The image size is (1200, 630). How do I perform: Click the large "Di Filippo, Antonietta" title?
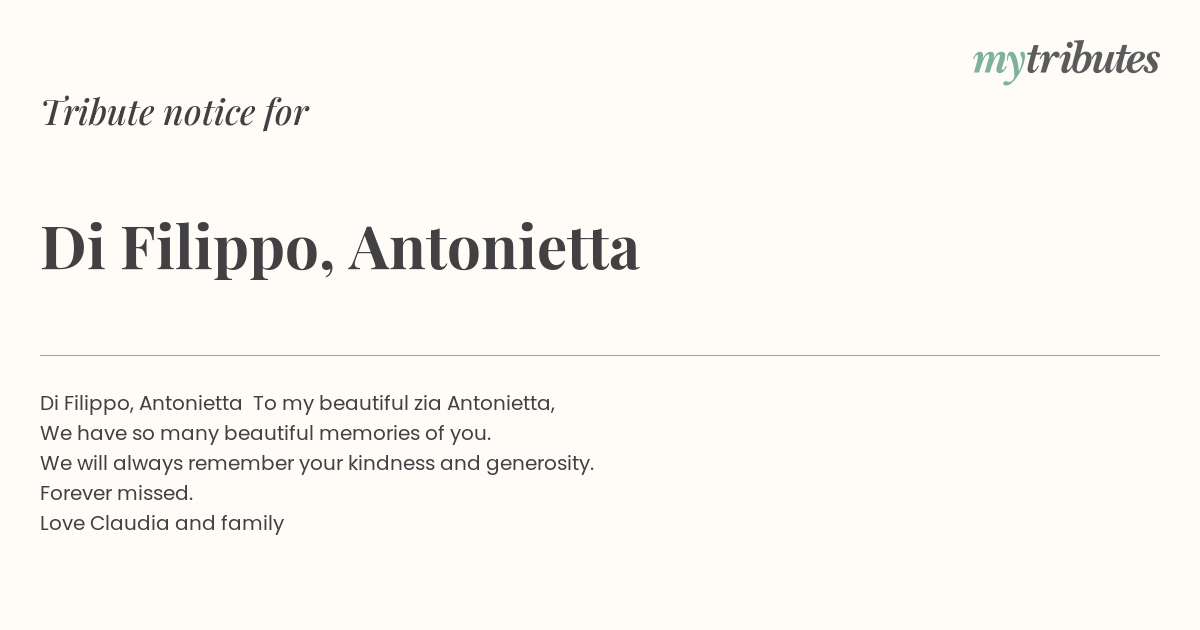coord(340,247)
